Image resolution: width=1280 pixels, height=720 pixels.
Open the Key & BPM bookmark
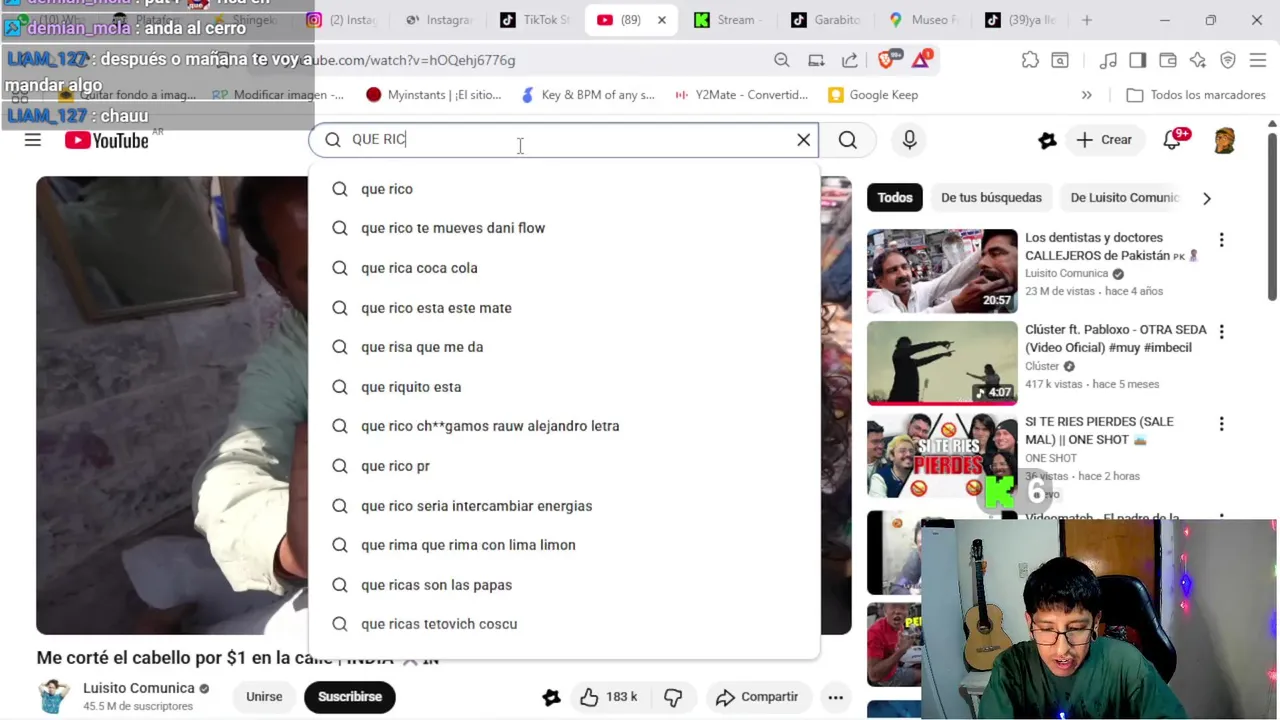pos(588,95)
